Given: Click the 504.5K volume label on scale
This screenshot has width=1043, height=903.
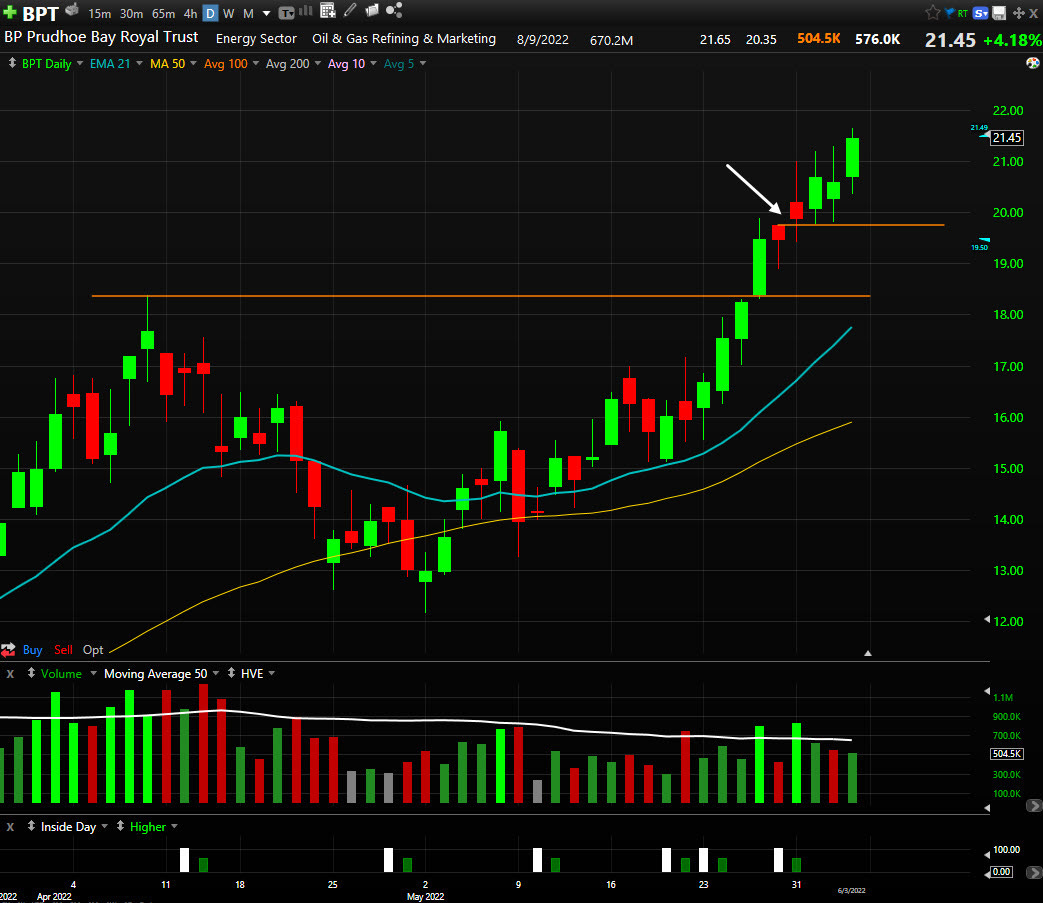Looking at the screenshot, I should 1006,753.
